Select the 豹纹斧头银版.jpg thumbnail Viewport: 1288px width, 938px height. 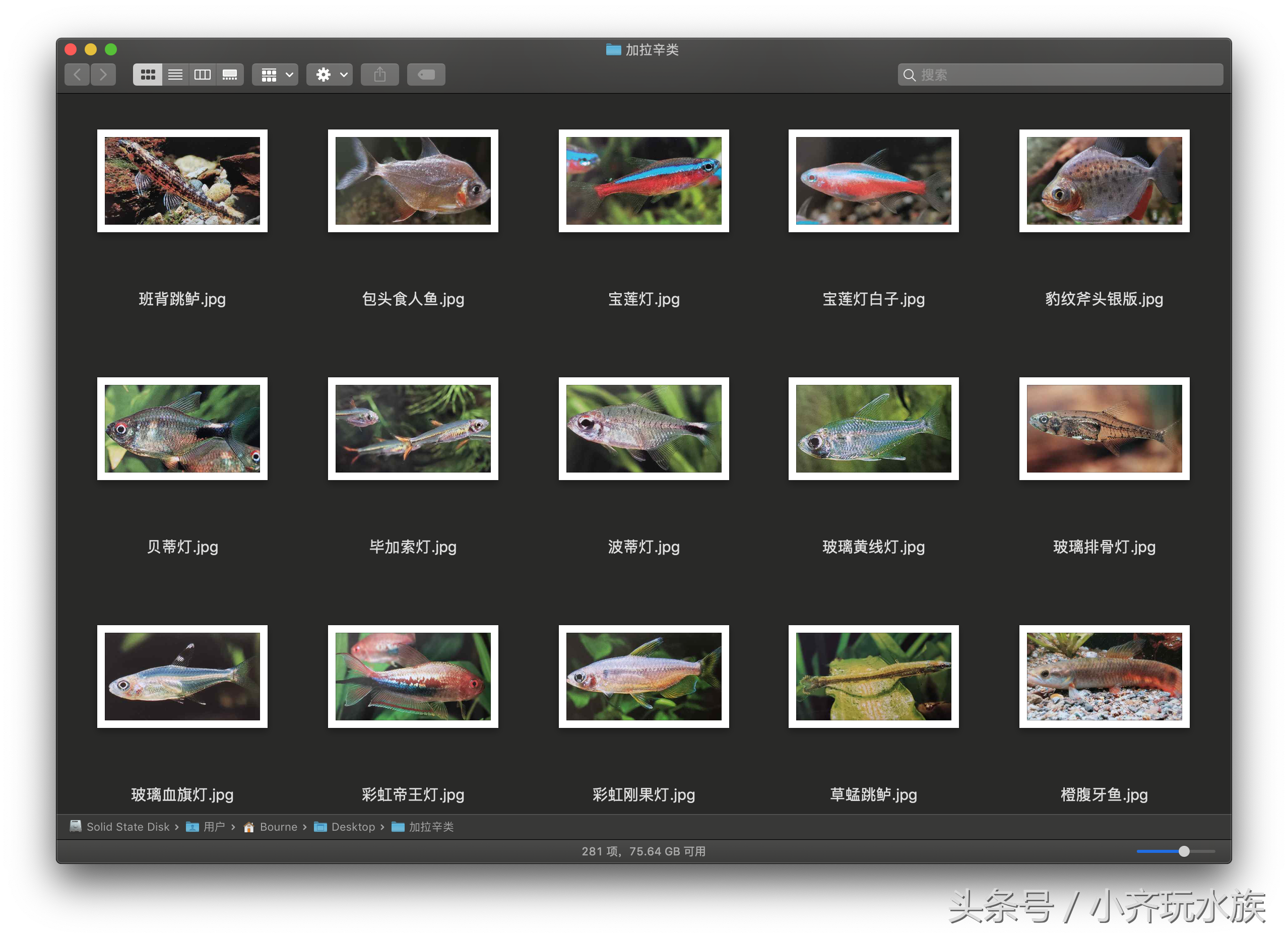click(x=1104, y=180)
